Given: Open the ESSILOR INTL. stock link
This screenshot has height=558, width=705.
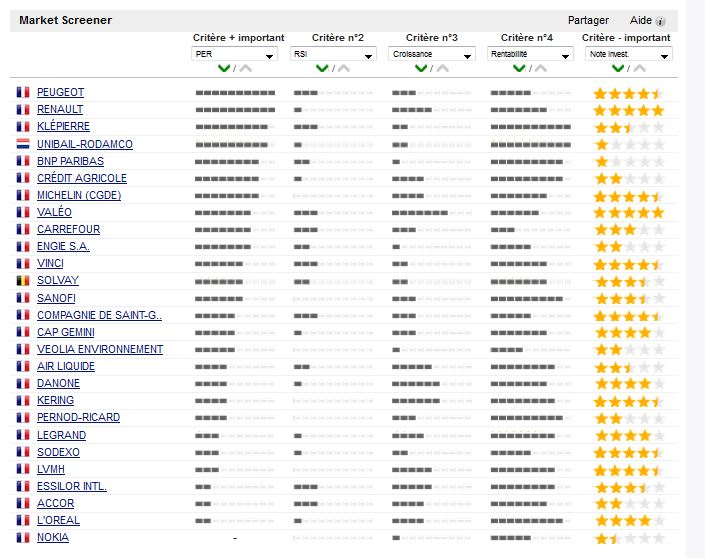Looking at the screenshot, I should click(x=72, y=487).
